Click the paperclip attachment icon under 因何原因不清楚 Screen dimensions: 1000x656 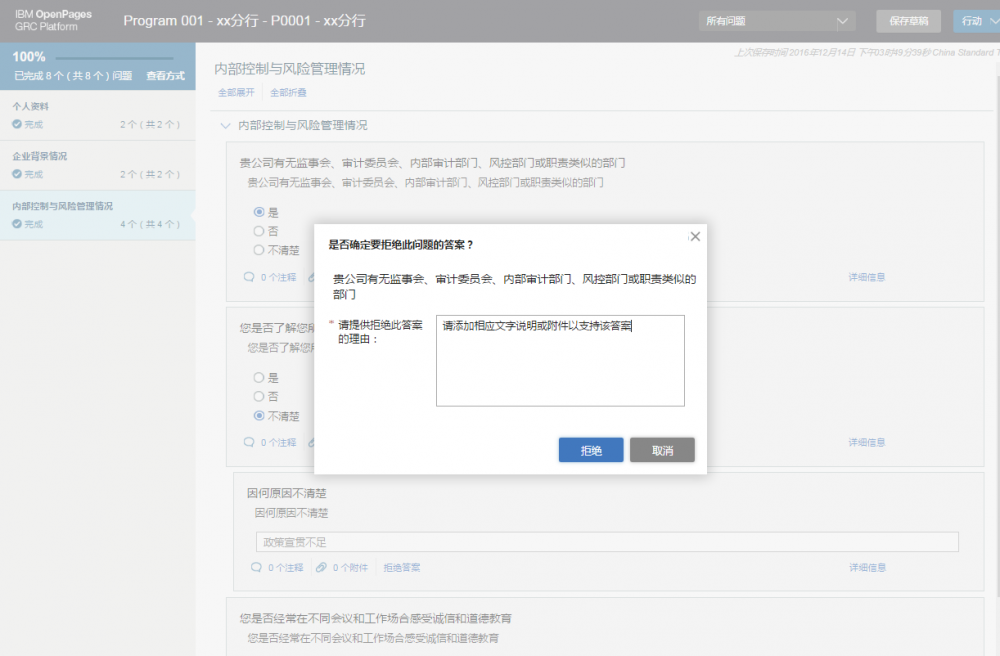[319, 566]
